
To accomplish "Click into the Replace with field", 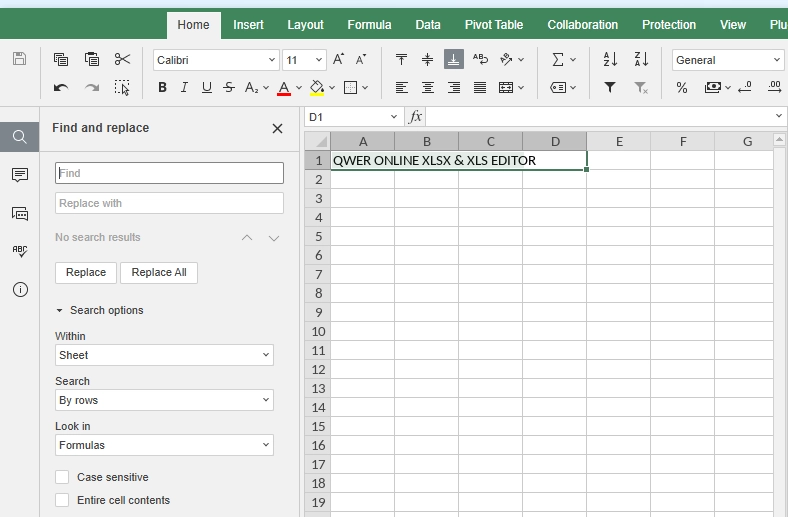I will (169, 203).
